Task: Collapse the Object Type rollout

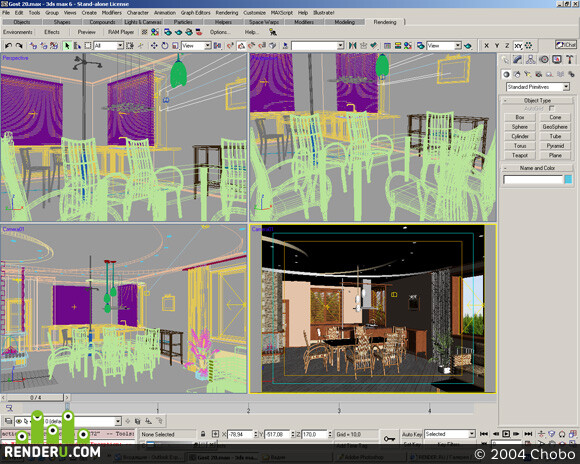Action: [537, 100]
